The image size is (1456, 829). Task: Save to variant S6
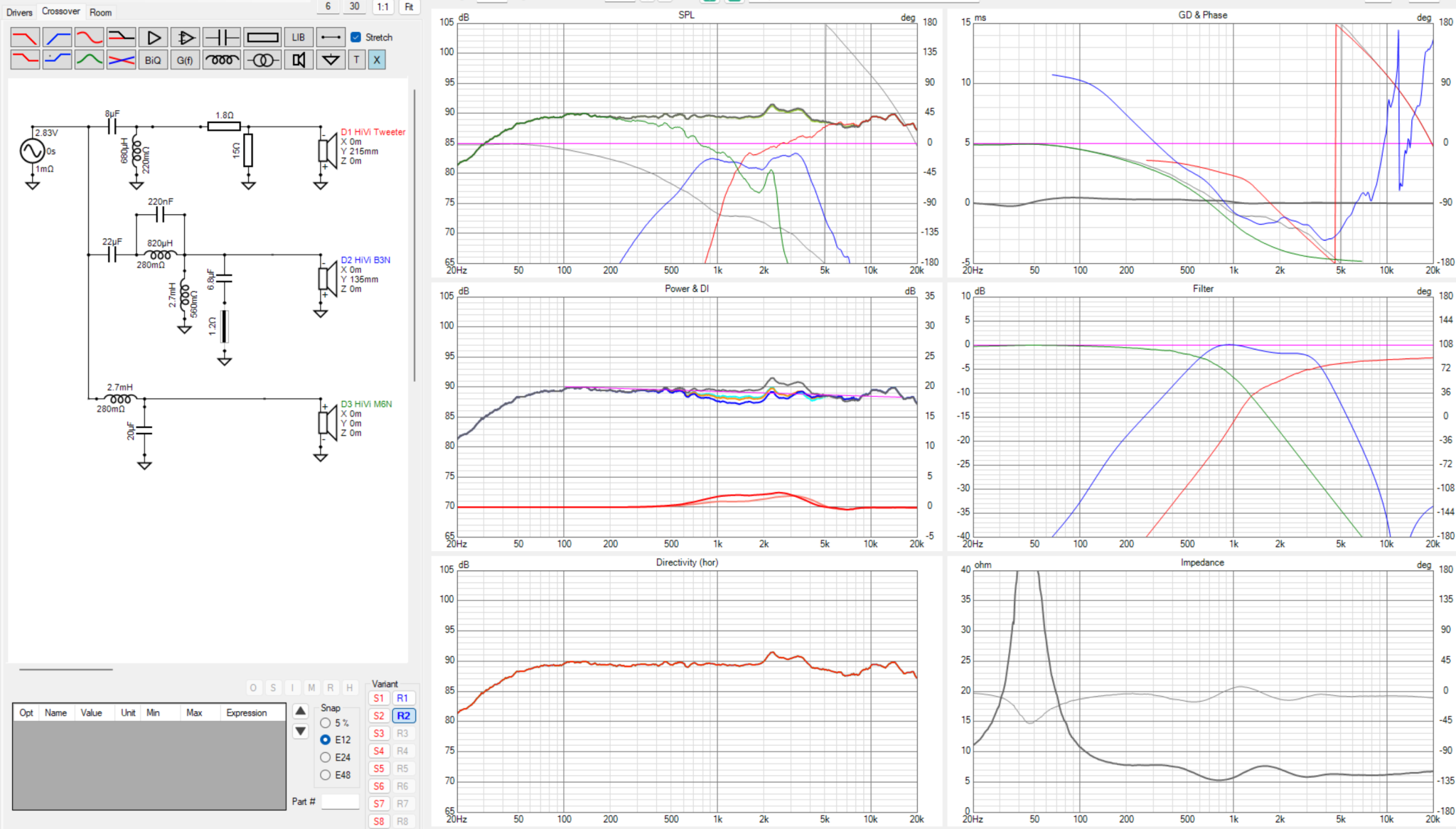click(379, 786)
